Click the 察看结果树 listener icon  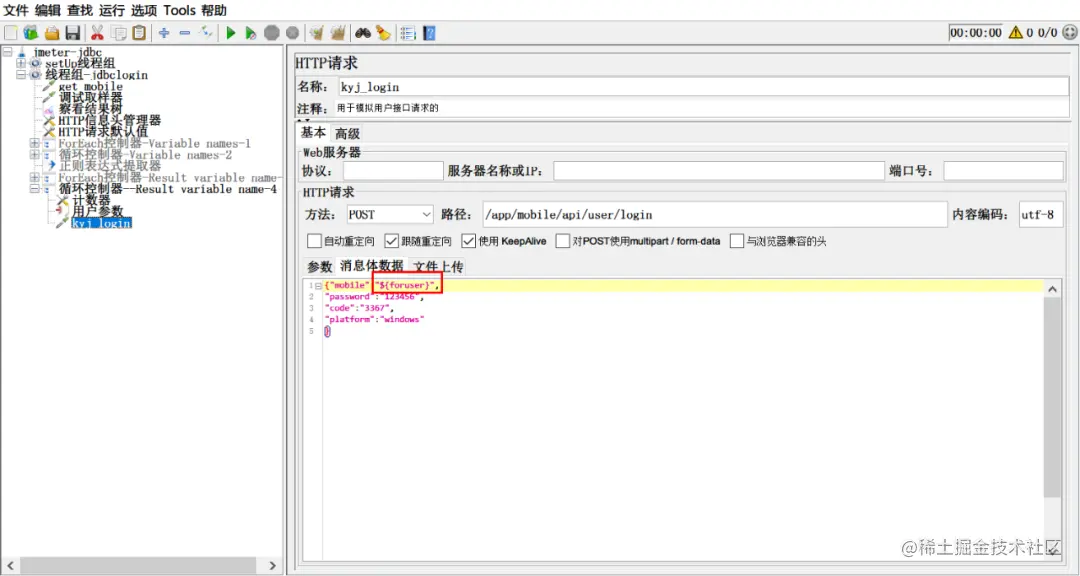49,110
